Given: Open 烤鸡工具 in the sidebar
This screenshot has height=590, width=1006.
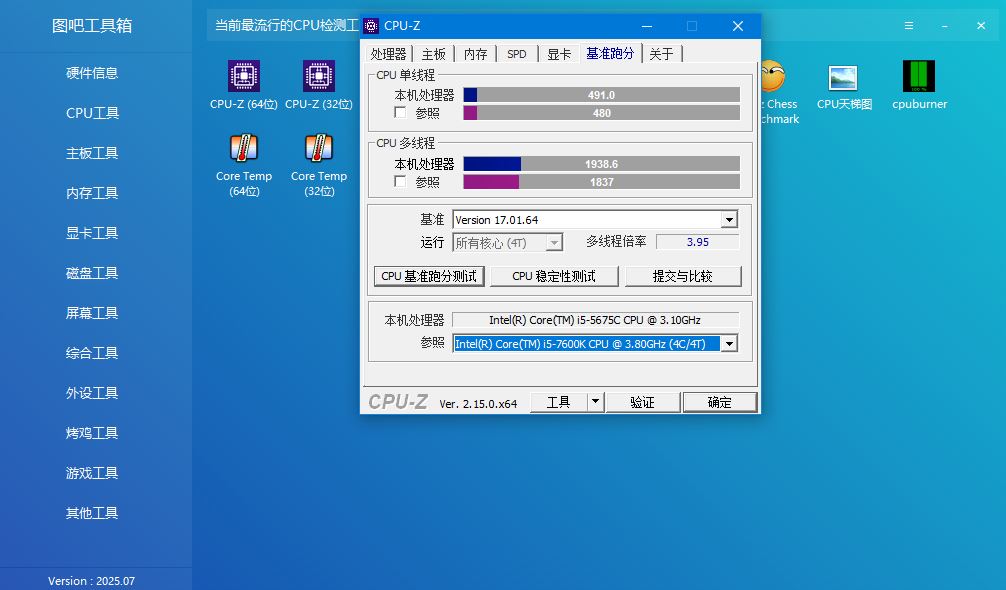Looking at the screenshot, I should coord(92,433).
